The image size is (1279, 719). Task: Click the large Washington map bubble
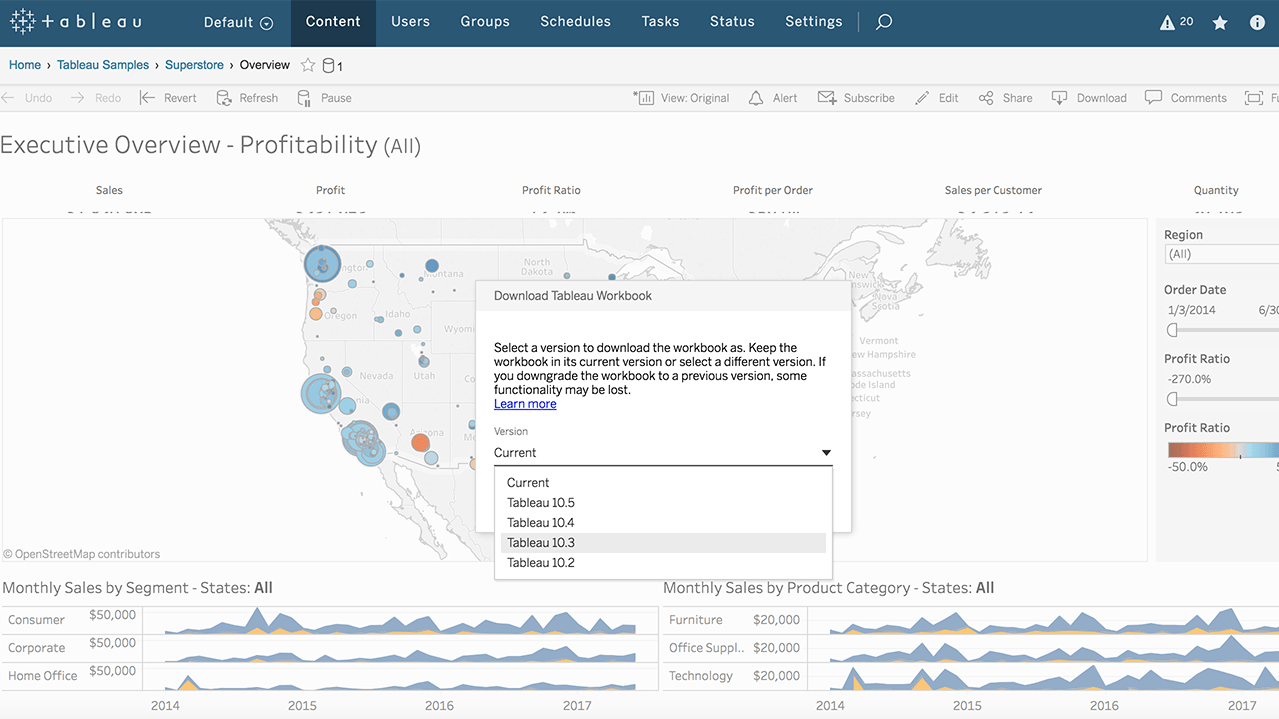click(322, 264)
